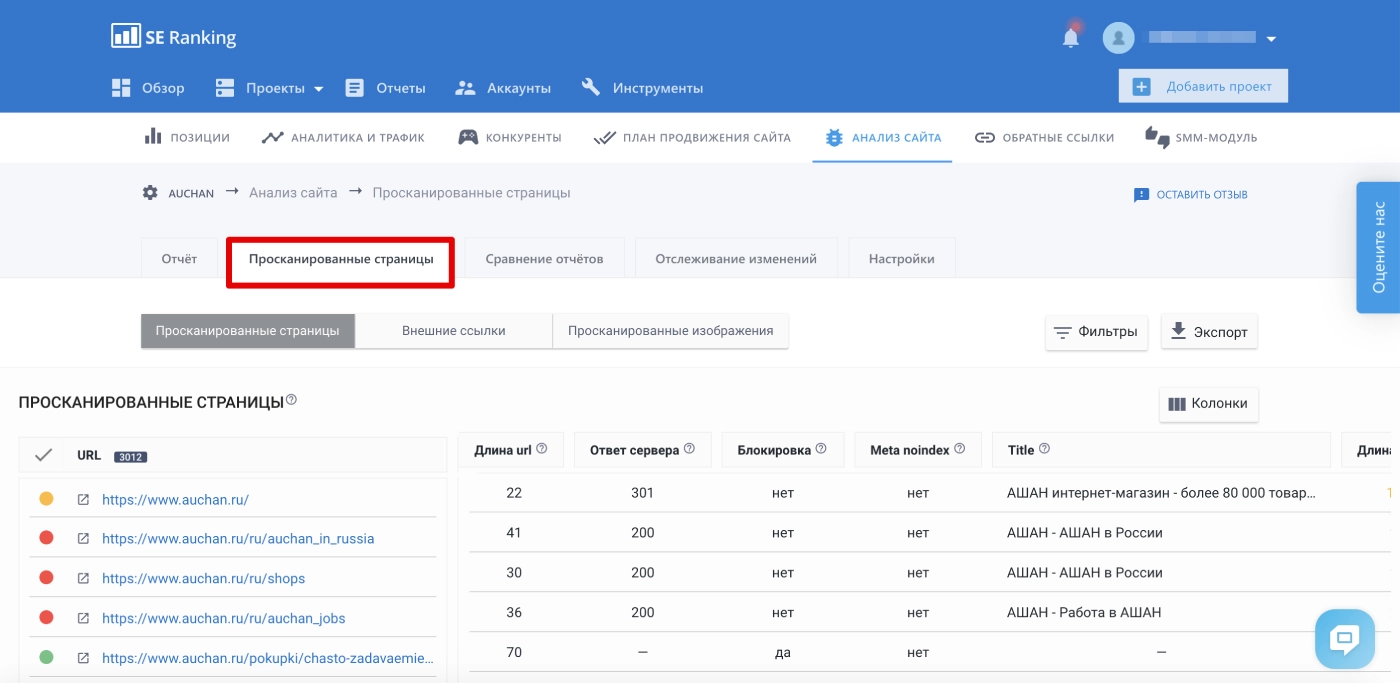The image size is (1400, 683).
Task: Open Отчеты in main menu
Action: 385,88
